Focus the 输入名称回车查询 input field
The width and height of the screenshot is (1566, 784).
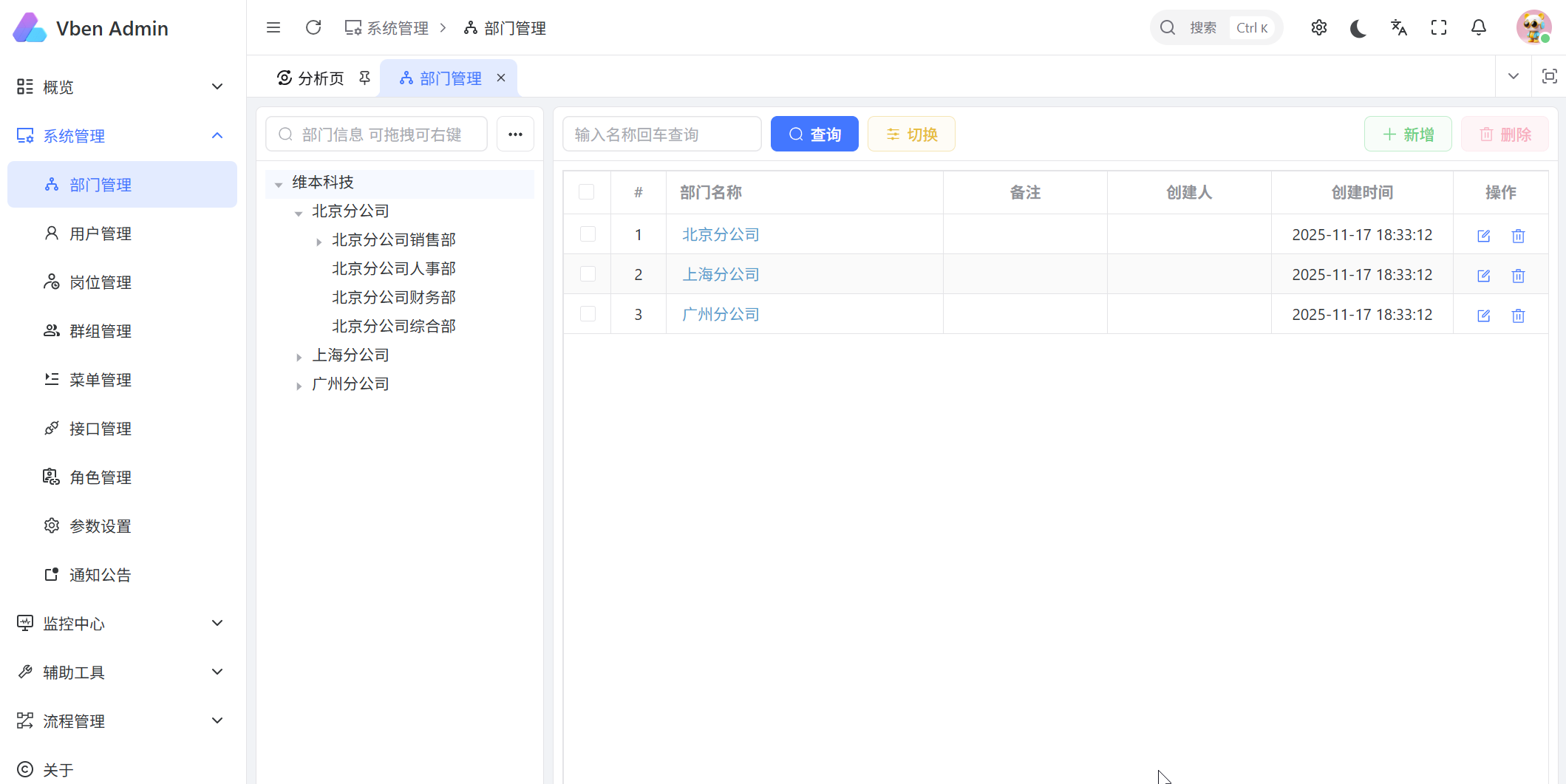(661, 134)
